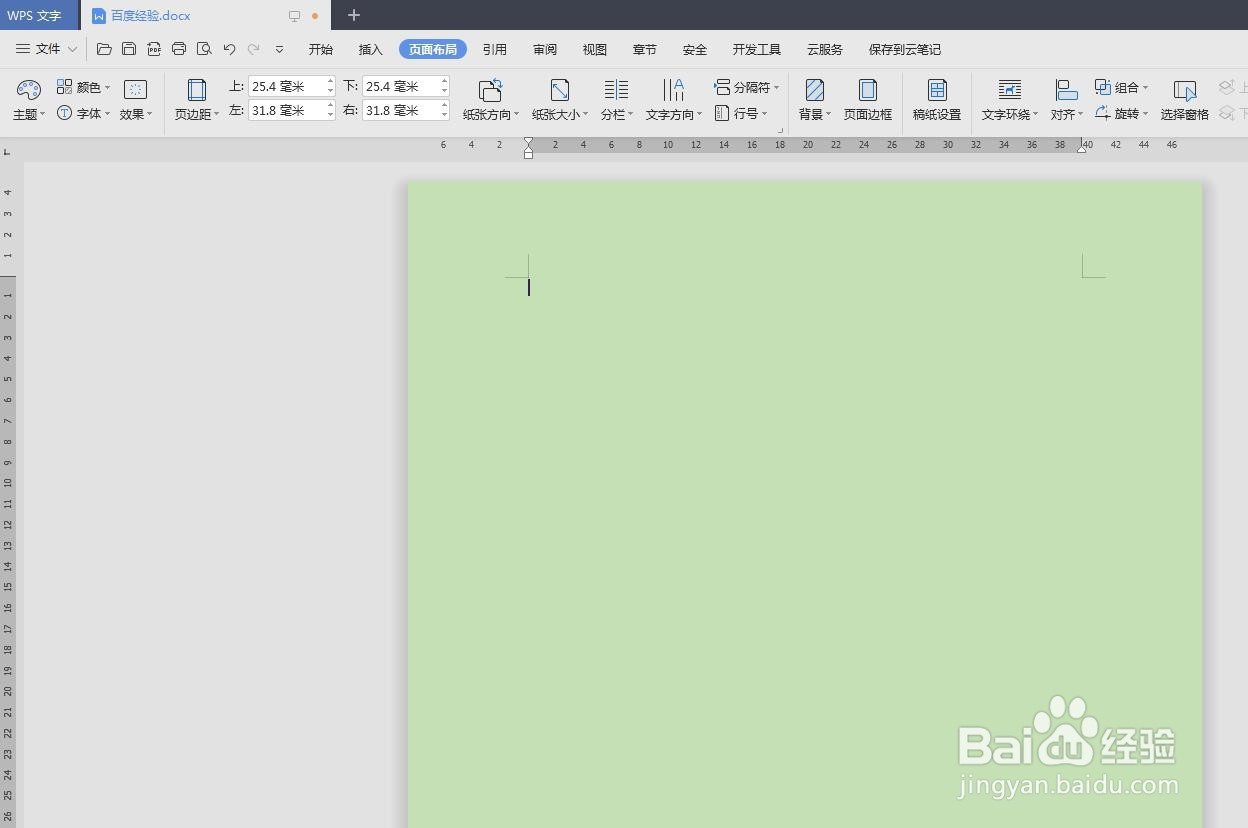Click the Open folder icon in quick toolbar
The height and width of the screenshot is (828, 1248).
pyautogui.click(x=104, y=49)
